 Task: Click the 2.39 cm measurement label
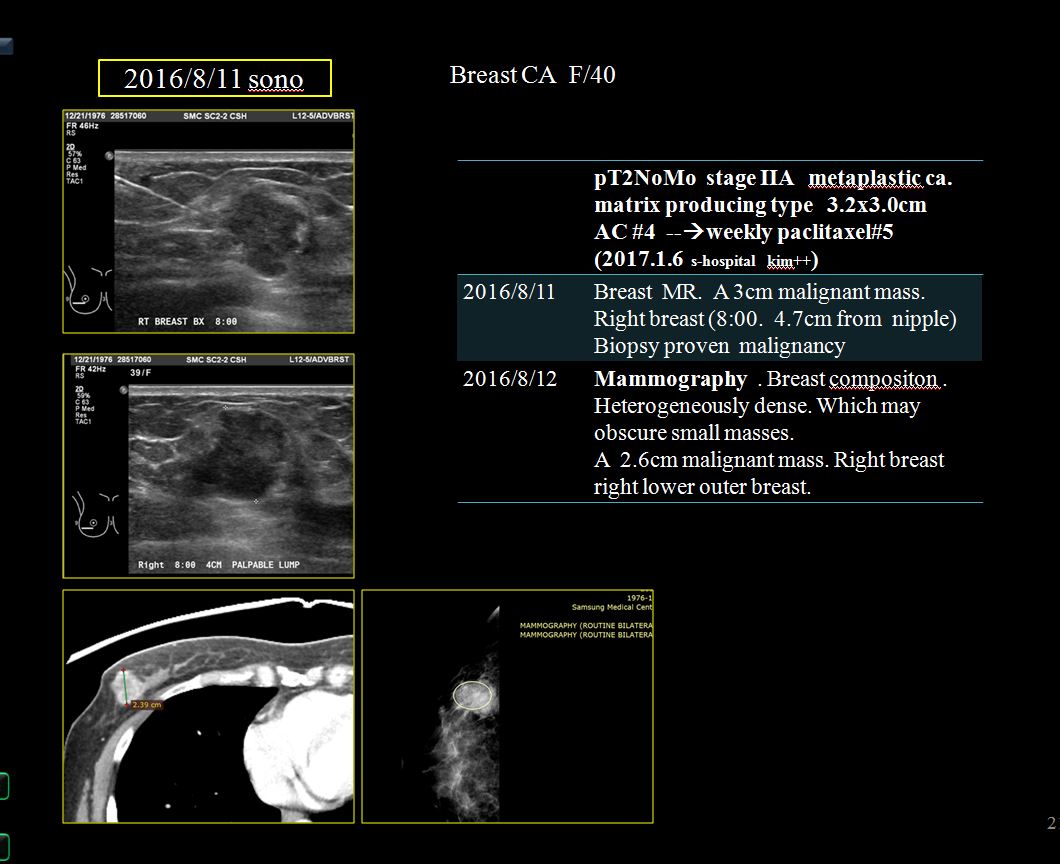tap(147, 704)
